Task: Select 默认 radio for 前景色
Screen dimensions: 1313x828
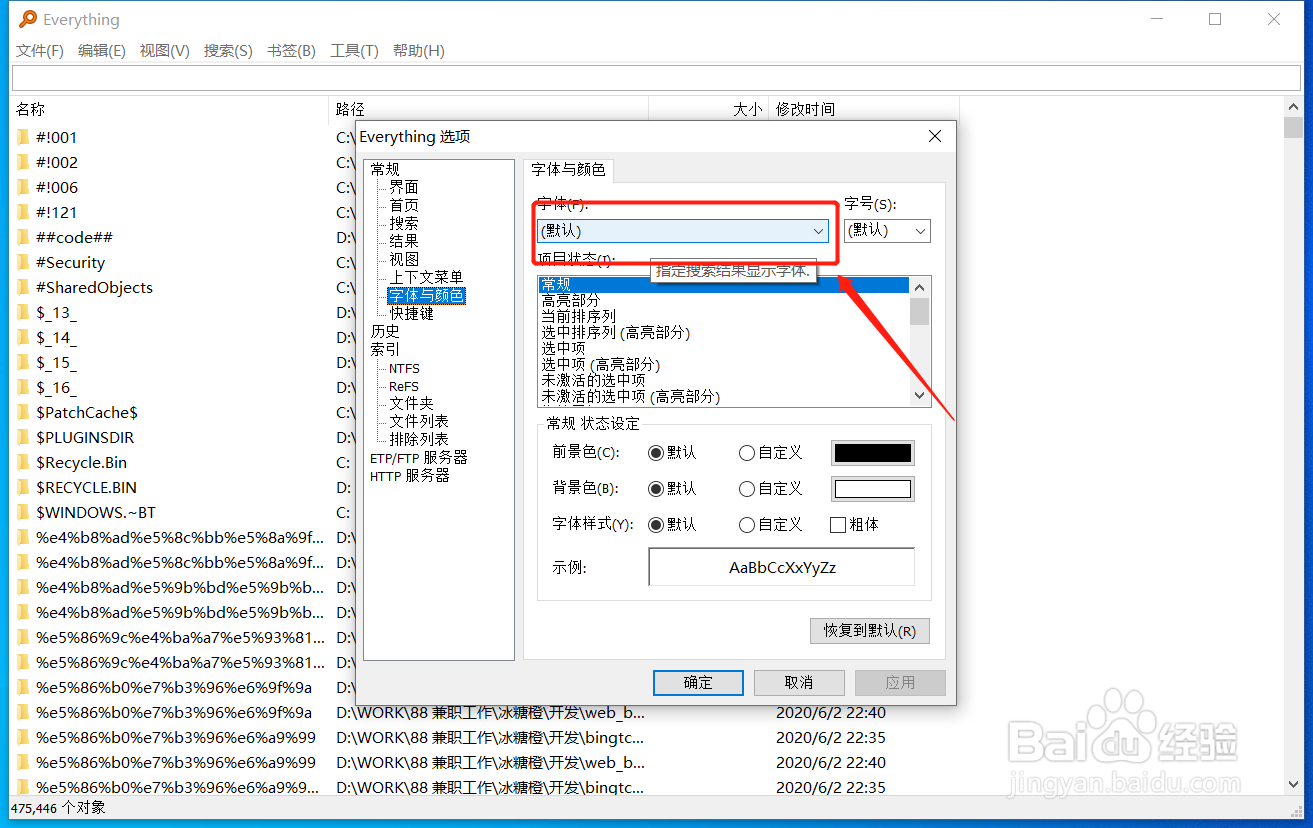Action: [656, 453]
